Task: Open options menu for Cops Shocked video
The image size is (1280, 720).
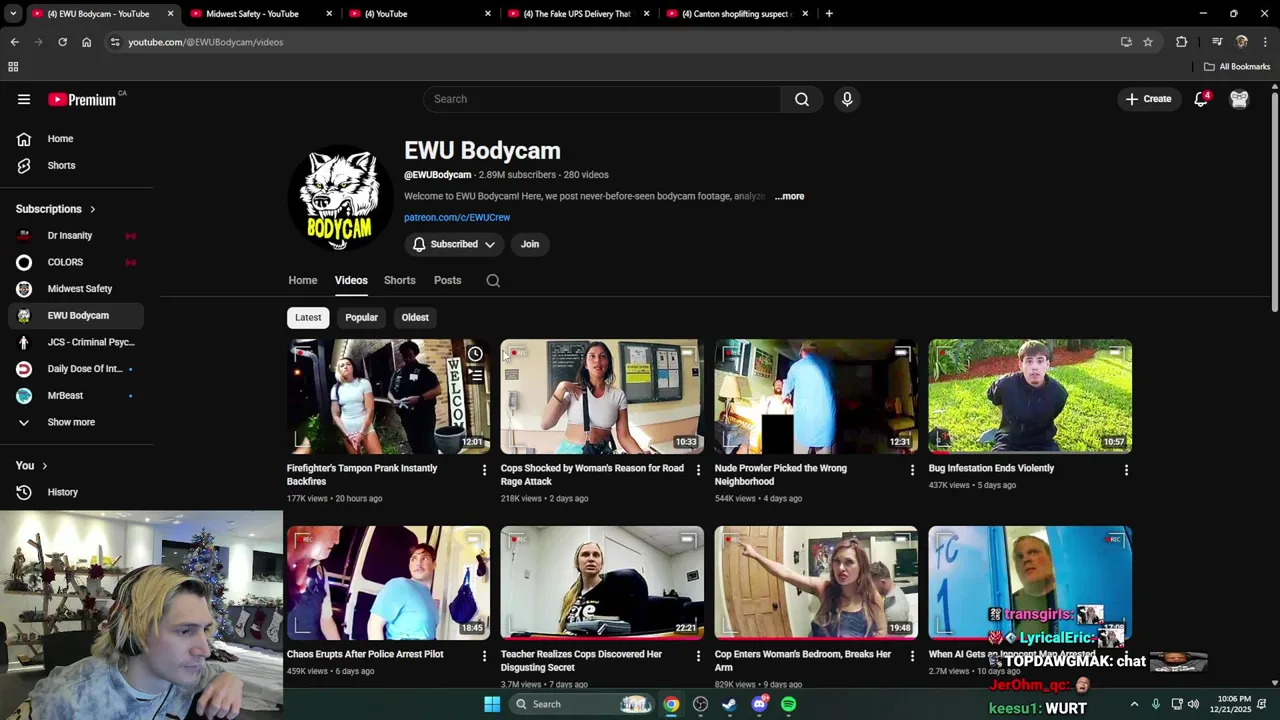Action: click(698, 470)
